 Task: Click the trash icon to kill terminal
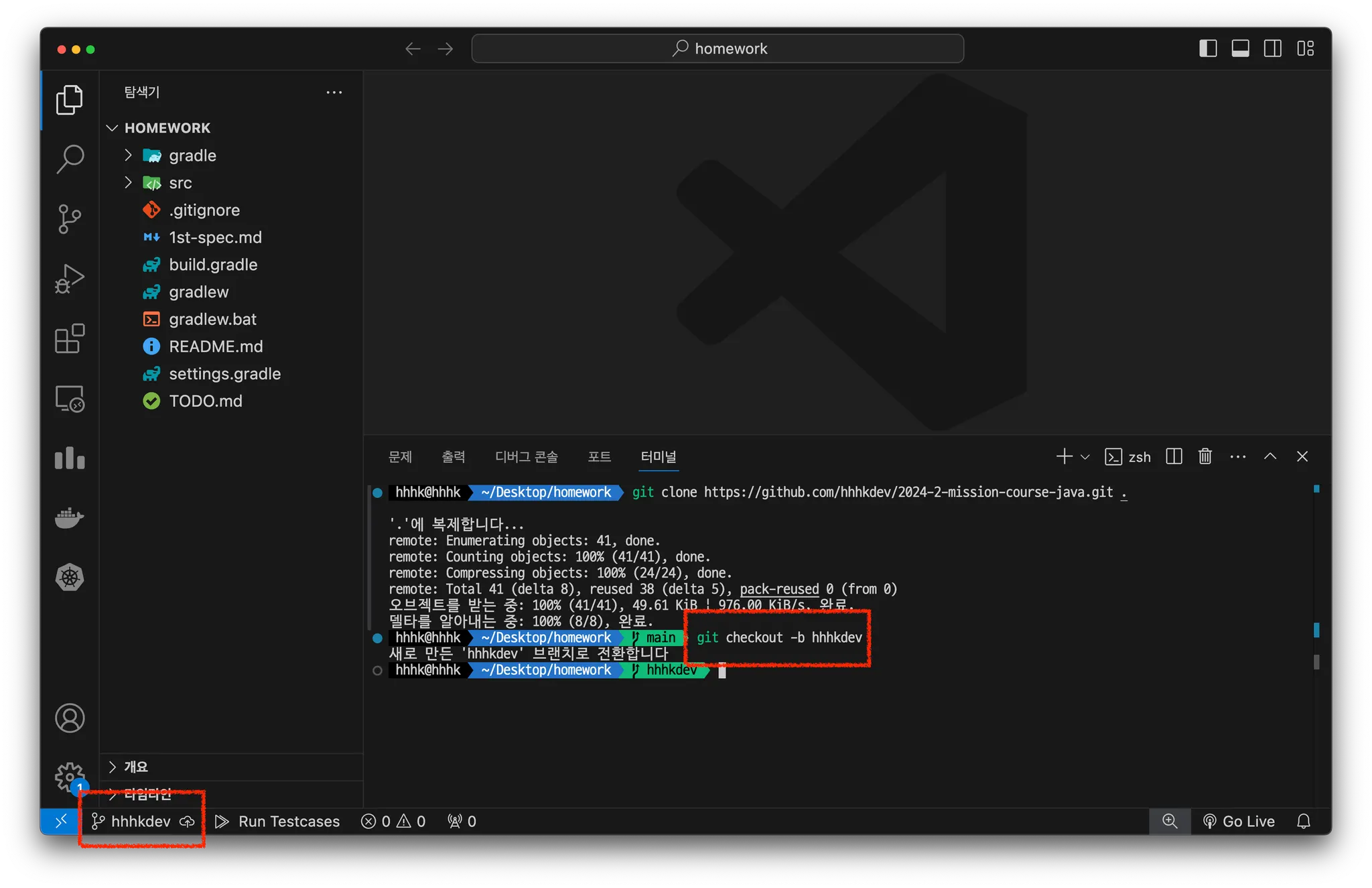(x=1205, y=456)
